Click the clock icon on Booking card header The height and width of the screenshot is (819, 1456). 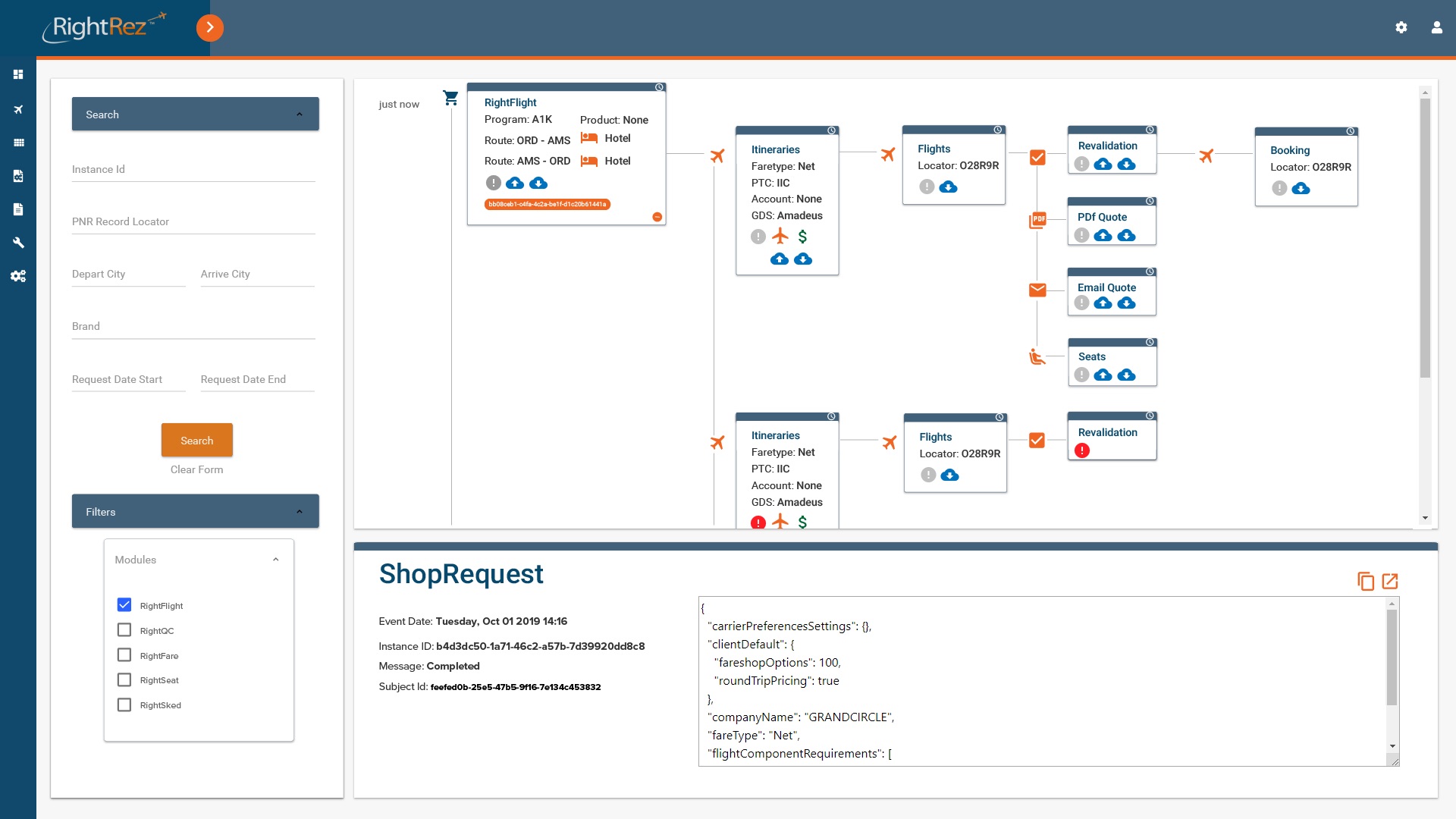click(1351, 131)
